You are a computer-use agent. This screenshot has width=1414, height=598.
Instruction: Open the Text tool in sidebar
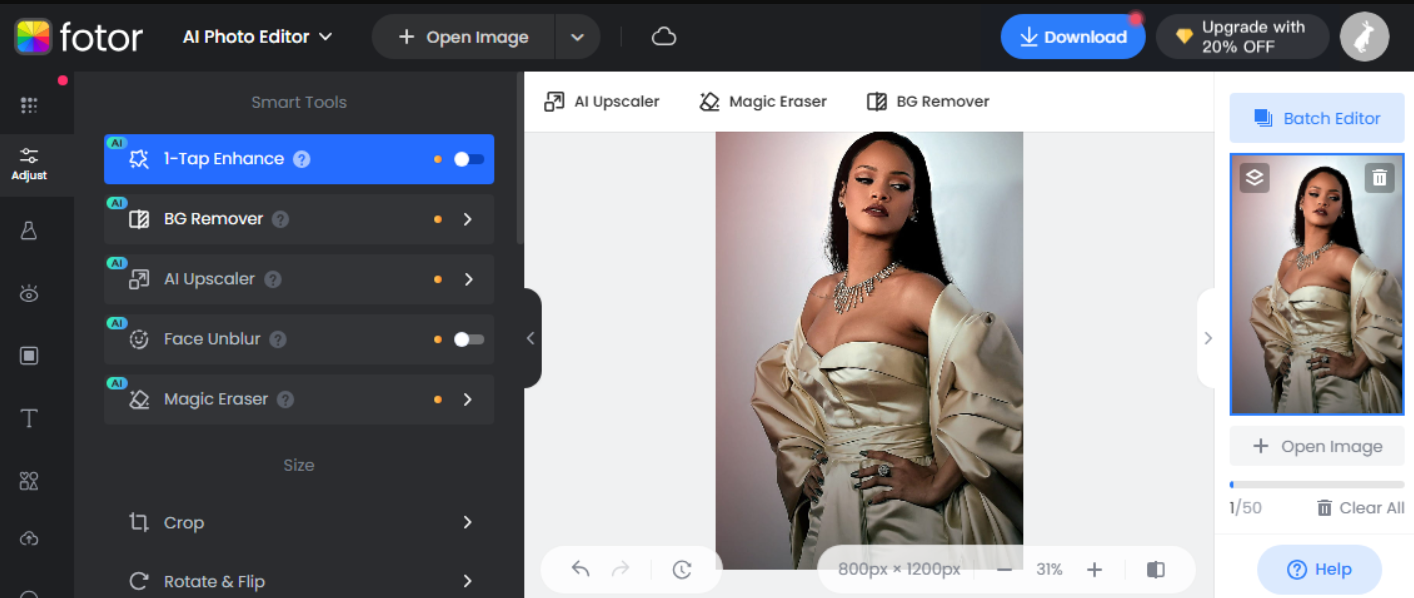click(29, 418)
